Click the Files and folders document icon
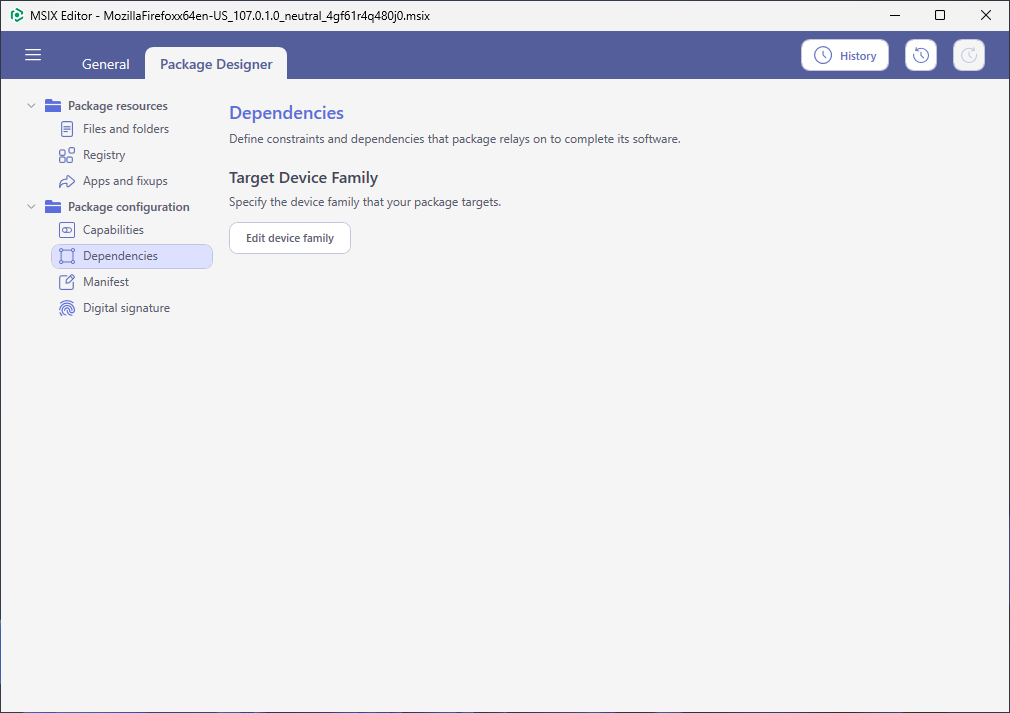 point(66,129)
